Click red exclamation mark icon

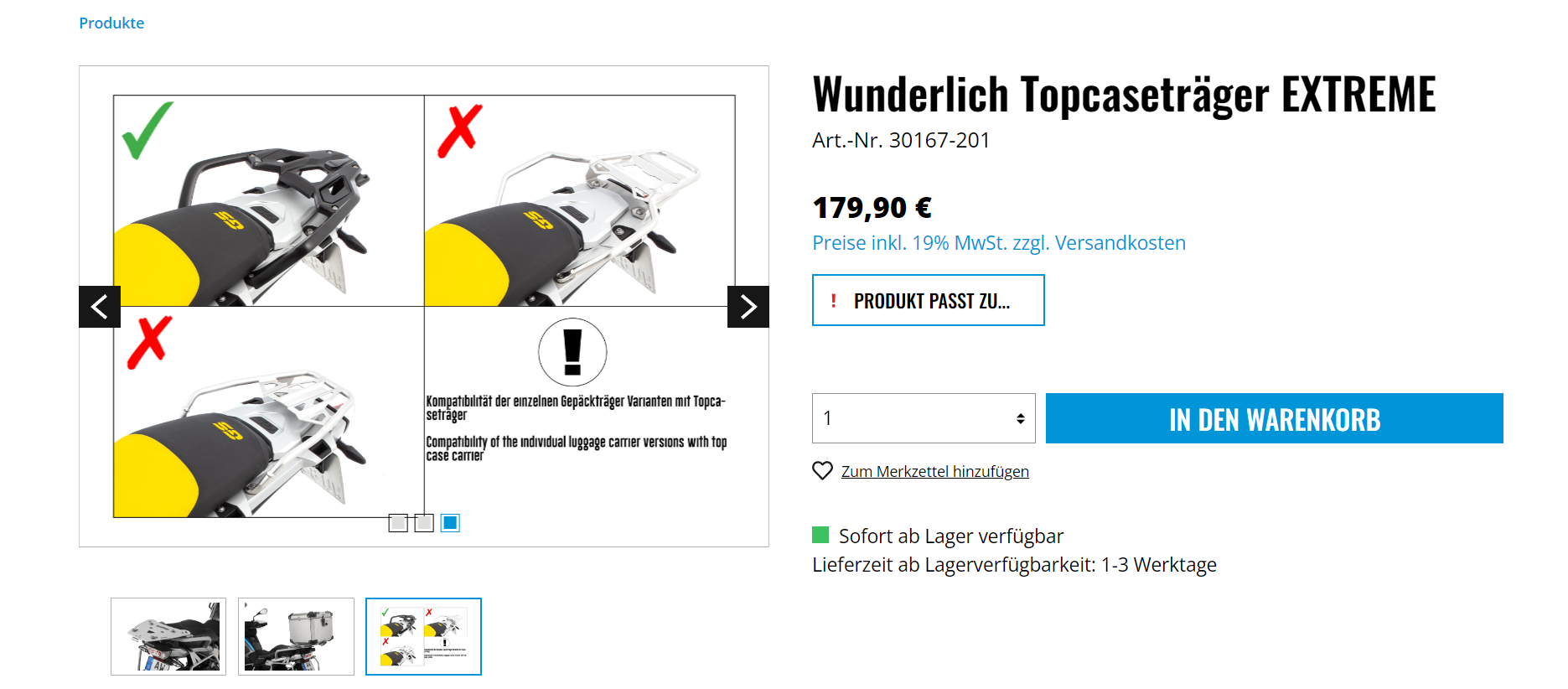833,301
